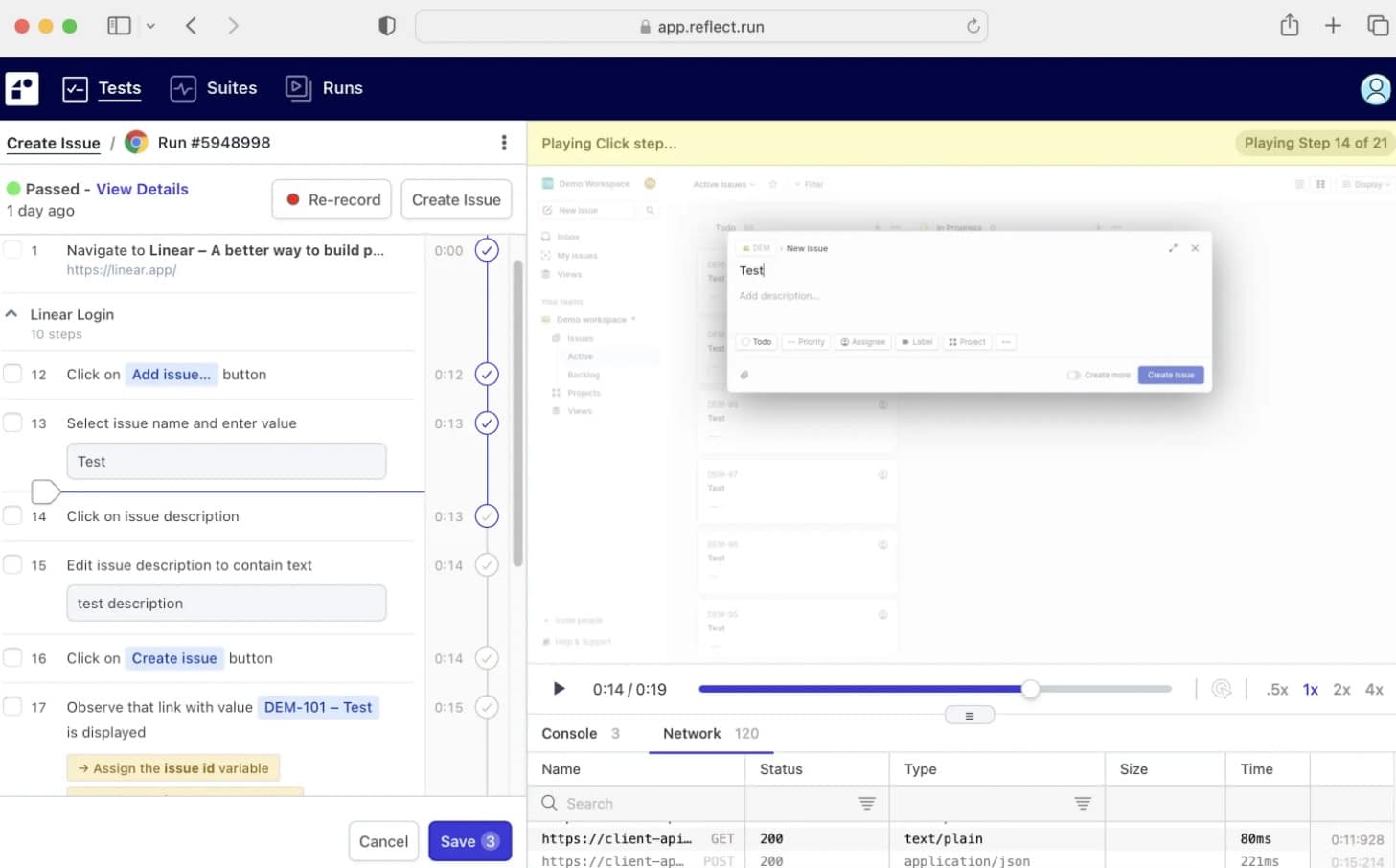The image size is (1396, 868).
Task: Open the View Details link
Action: 142,189
